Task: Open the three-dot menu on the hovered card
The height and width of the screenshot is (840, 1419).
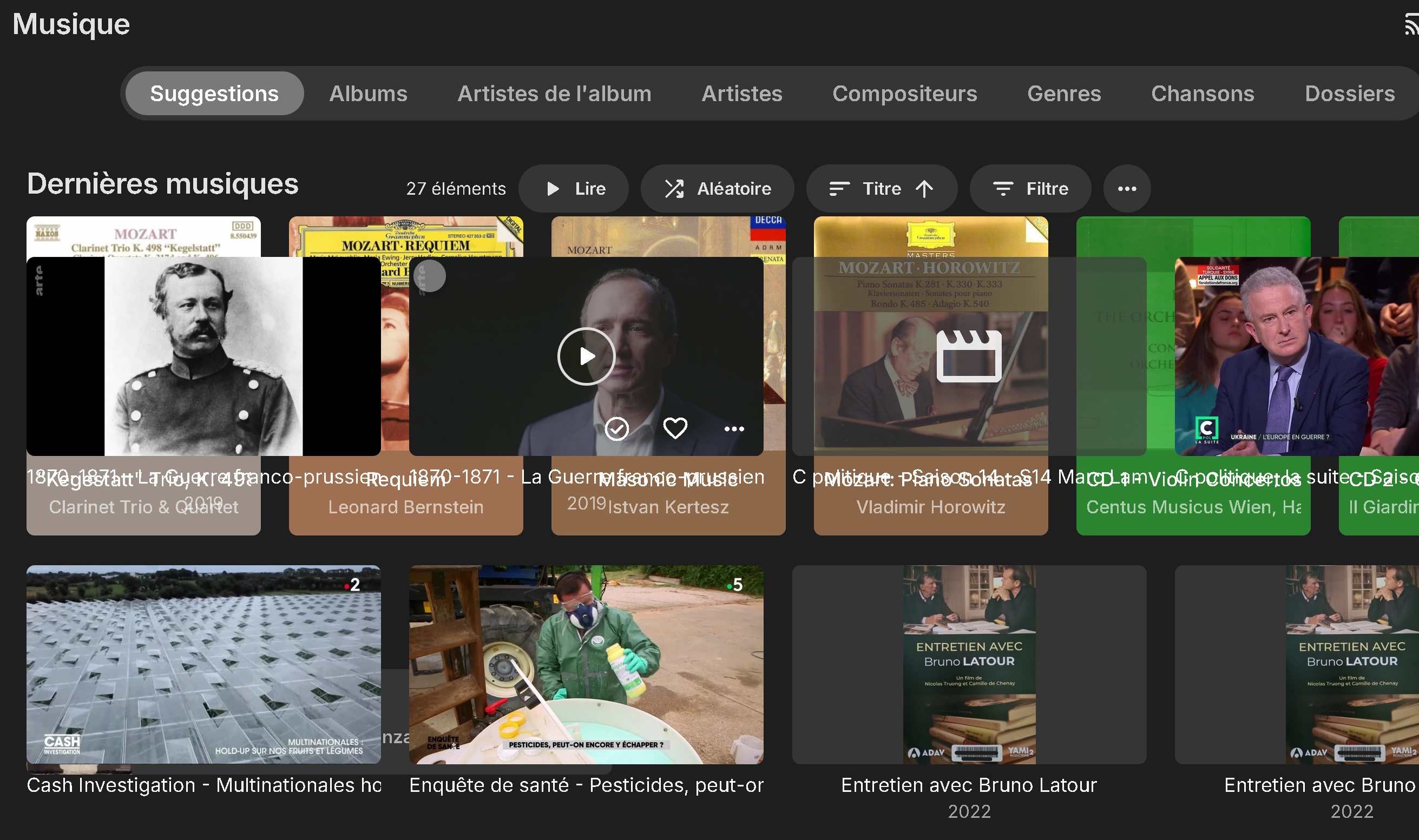Action: [734, 428]
